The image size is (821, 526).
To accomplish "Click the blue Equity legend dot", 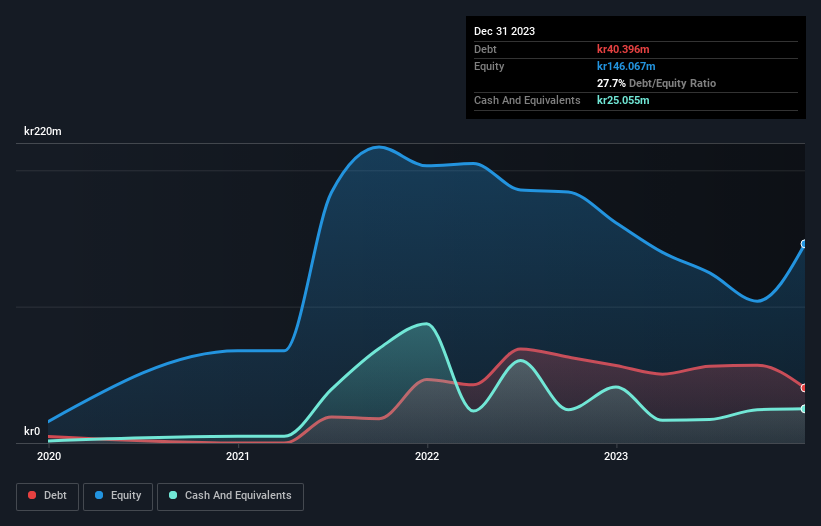I will (99, 495).
